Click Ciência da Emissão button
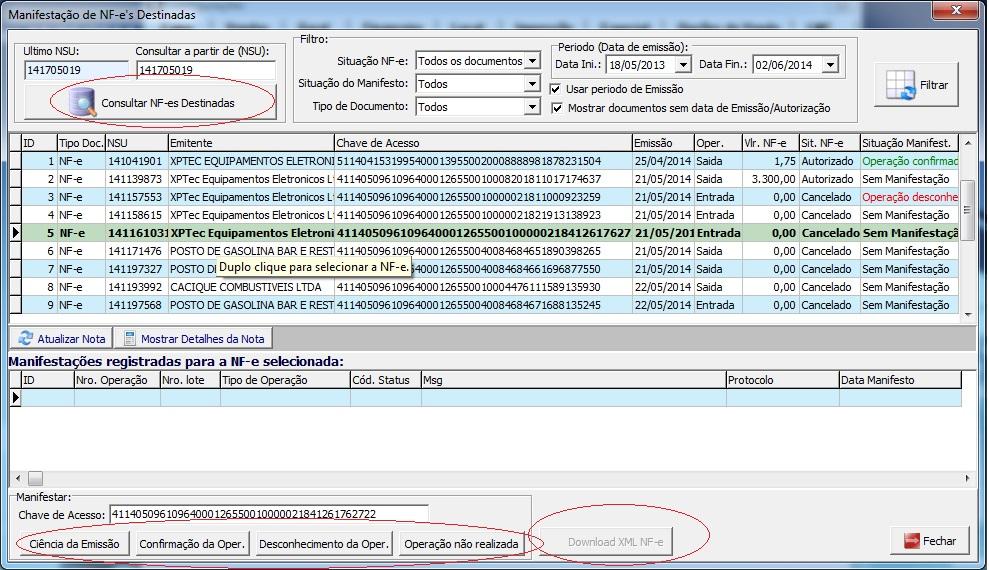Viewport: 989px width, 570px height. (x=74, y=544)
